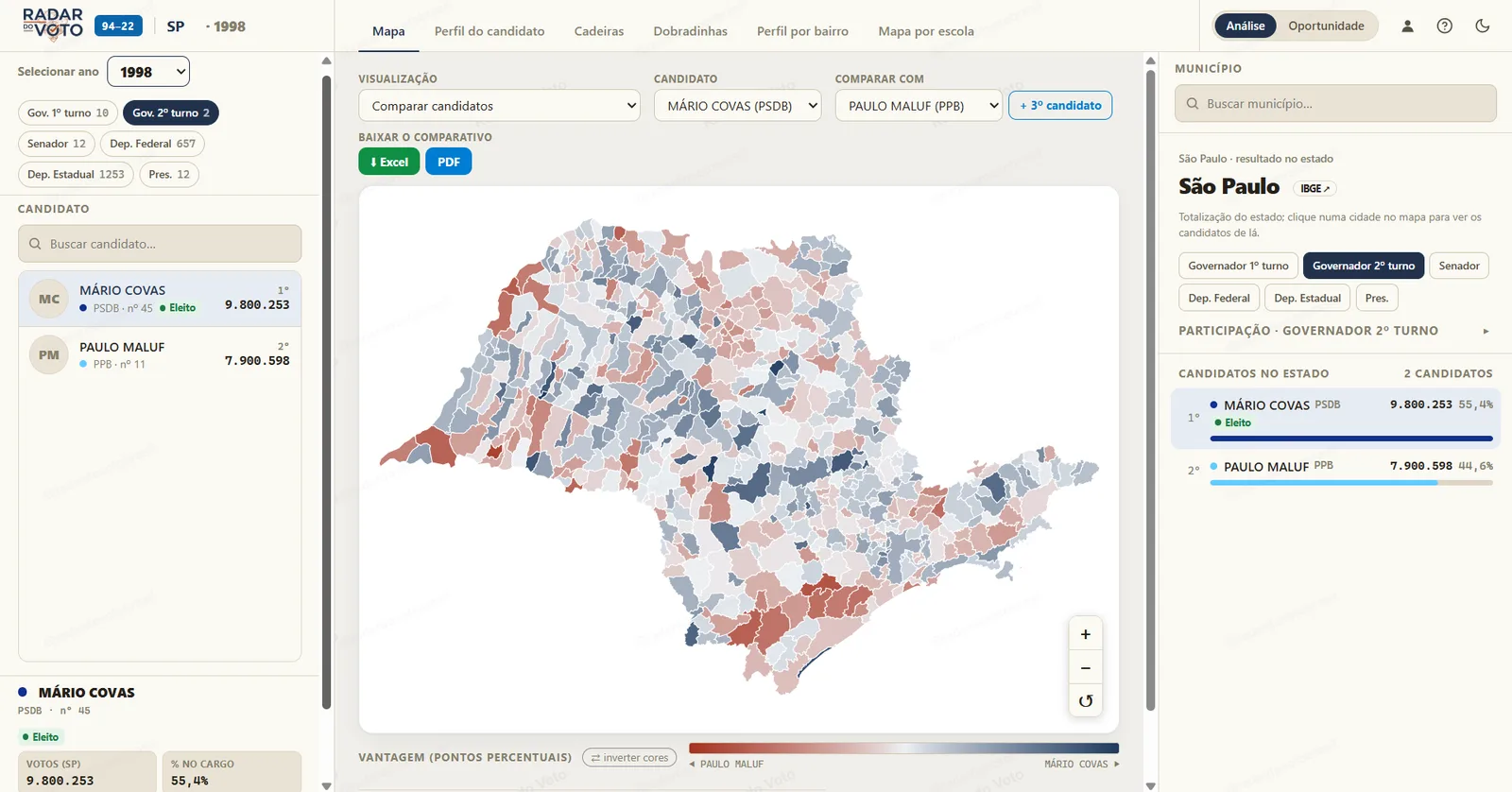Click Mário Covas vote share bar
1512x792 pixels.
click(x=1351, y=439)
